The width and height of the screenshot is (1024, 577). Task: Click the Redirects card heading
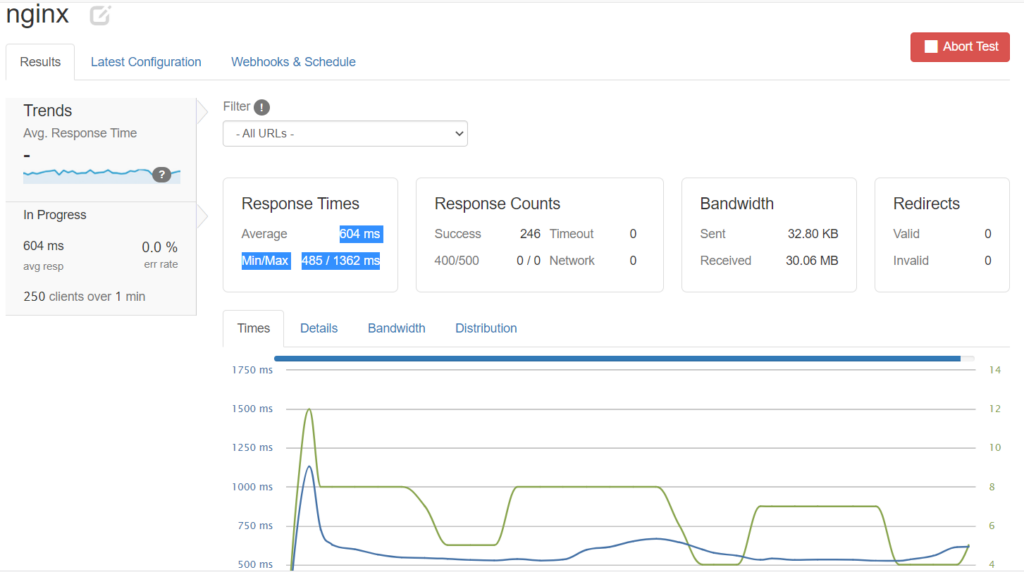coord(926,204)
